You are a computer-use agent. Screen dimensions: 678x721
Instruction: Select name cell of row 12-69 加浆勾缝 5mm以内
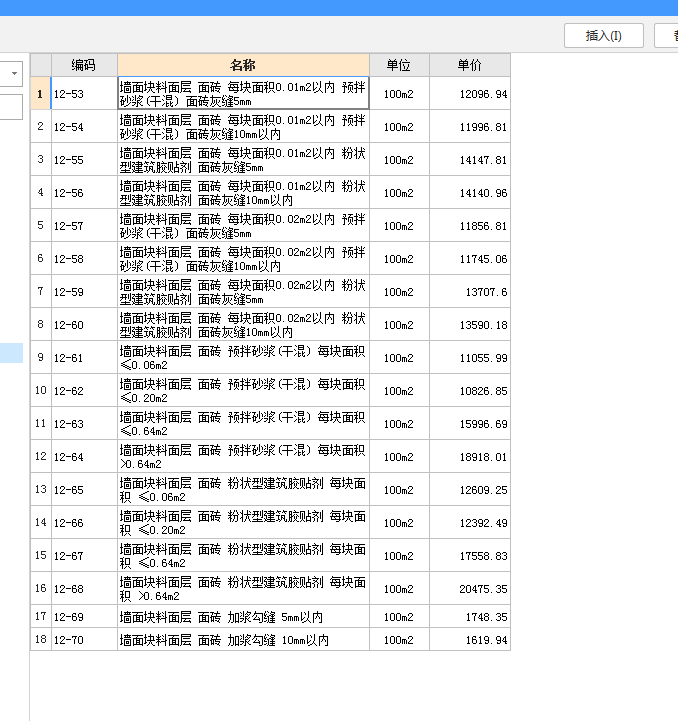(x=243, y=617)
